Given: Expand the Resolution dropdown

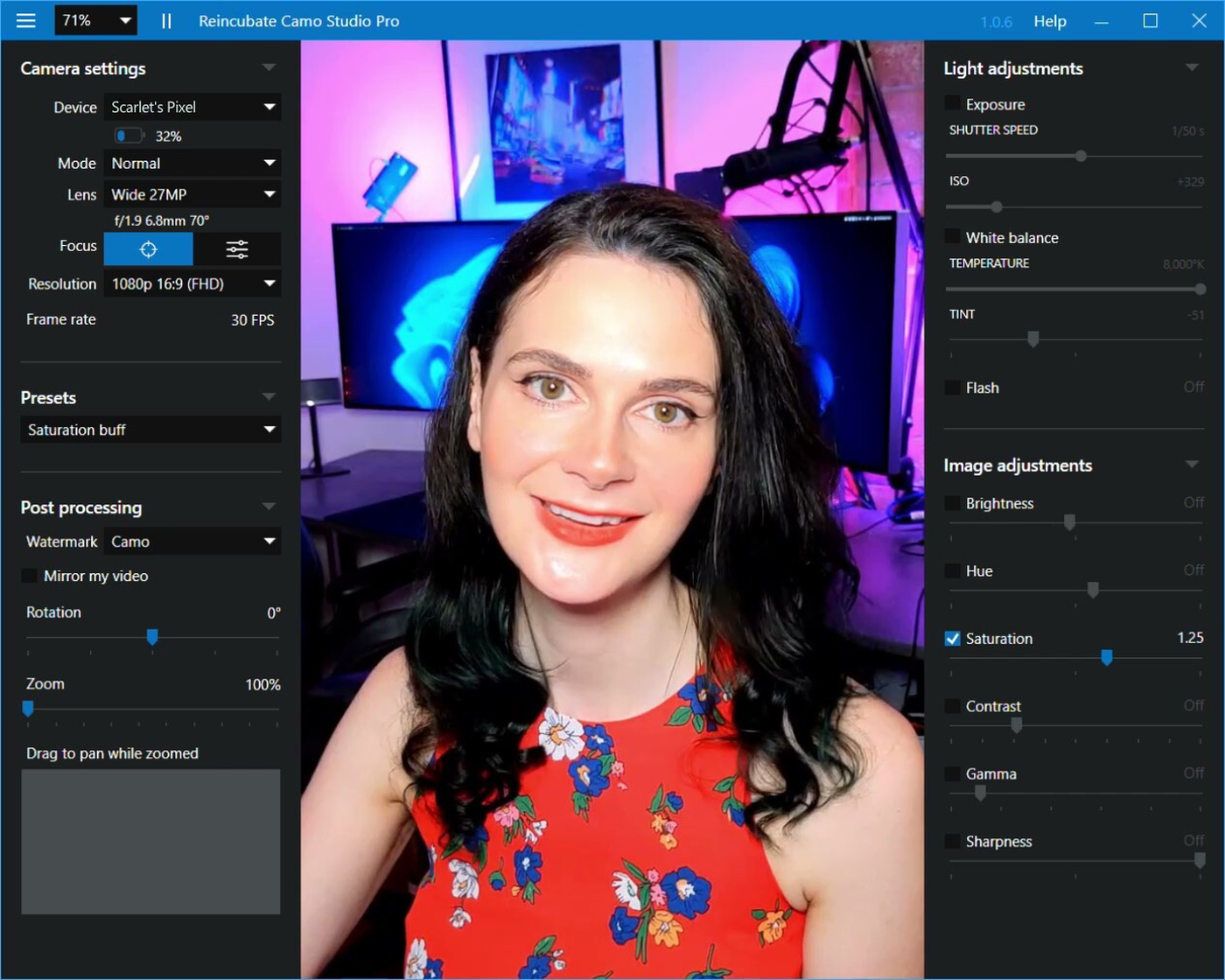Looking at the screenshot, I should point(192,283).
